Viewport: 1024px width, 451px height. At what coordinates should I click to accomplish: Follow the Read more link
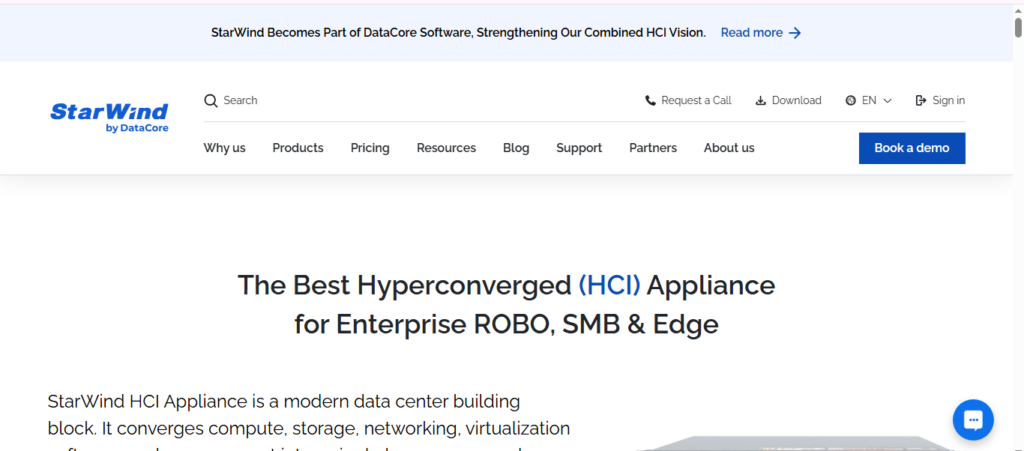(752, 33)
